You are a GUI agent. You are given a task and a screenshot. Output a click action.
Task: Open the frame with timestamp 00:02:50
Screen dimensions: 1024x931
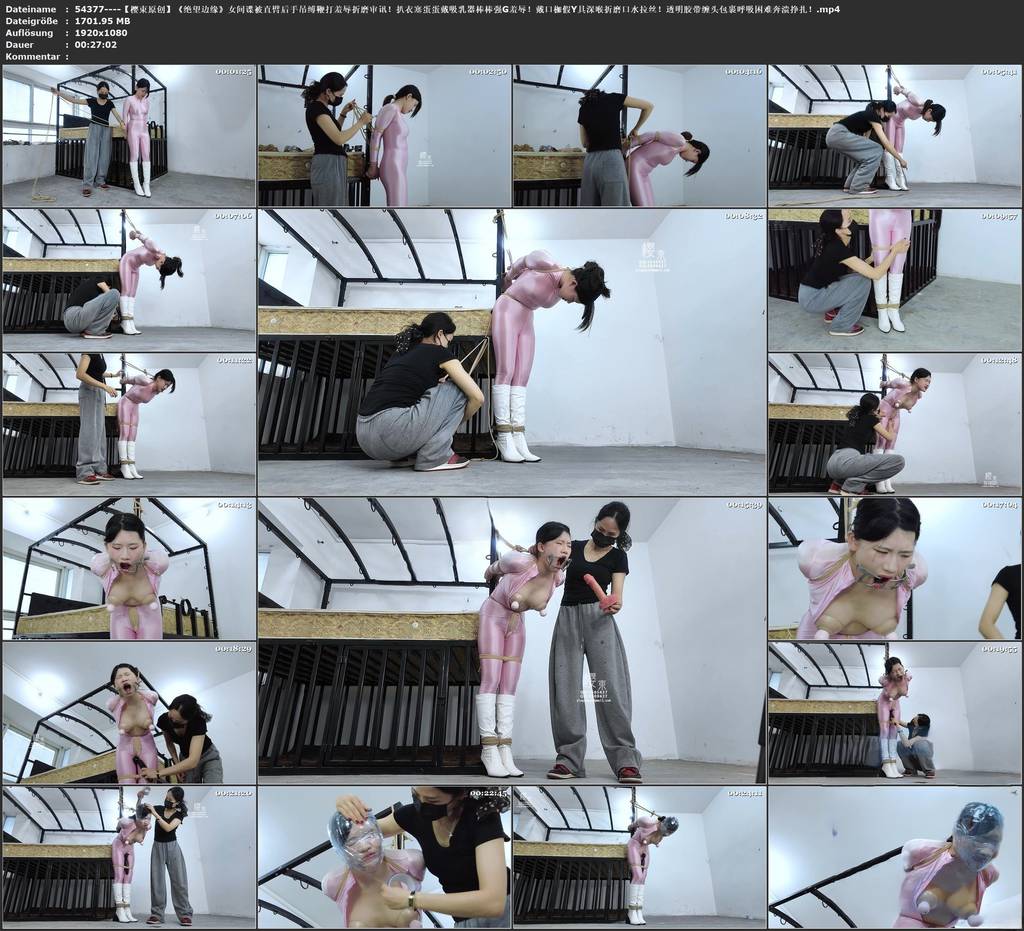(x=384, y=135)
